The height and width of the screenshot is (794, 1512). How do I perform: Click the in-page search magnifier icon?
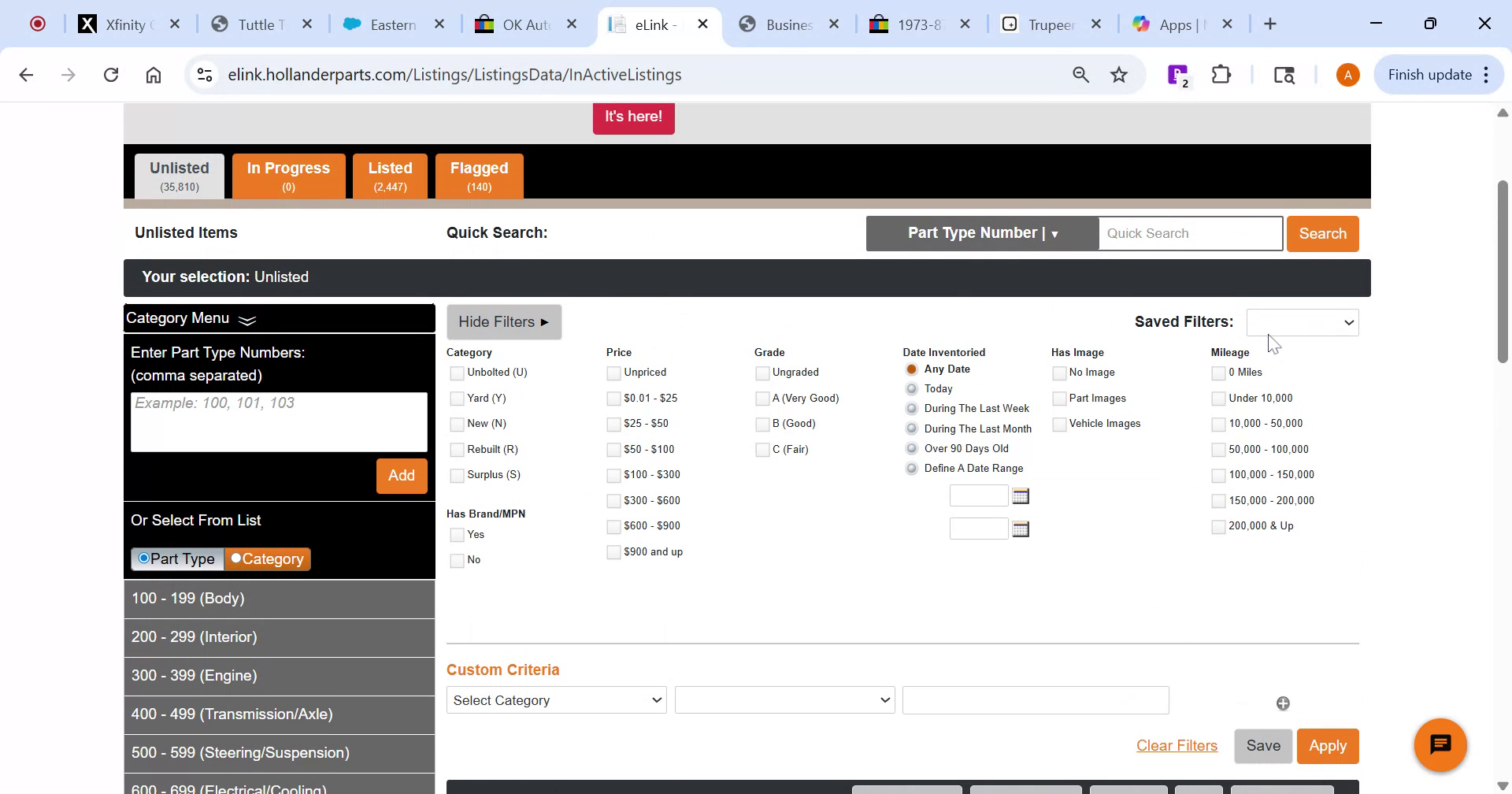1080,74
